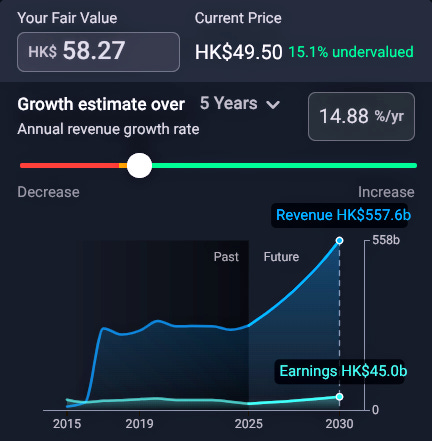Click the Your Fair Value label
The width and height of the screenshot is (432, 441).
[67, 18]
